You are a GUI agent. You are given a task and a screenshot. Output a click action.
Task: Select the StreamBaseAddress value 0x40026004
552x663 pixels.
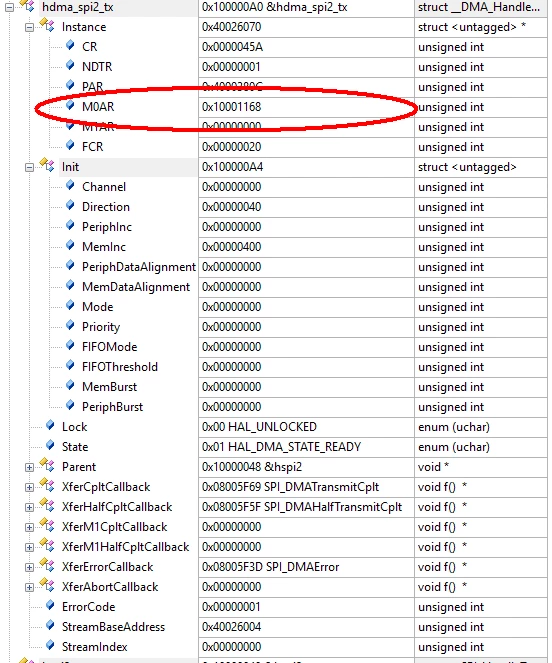231,627
